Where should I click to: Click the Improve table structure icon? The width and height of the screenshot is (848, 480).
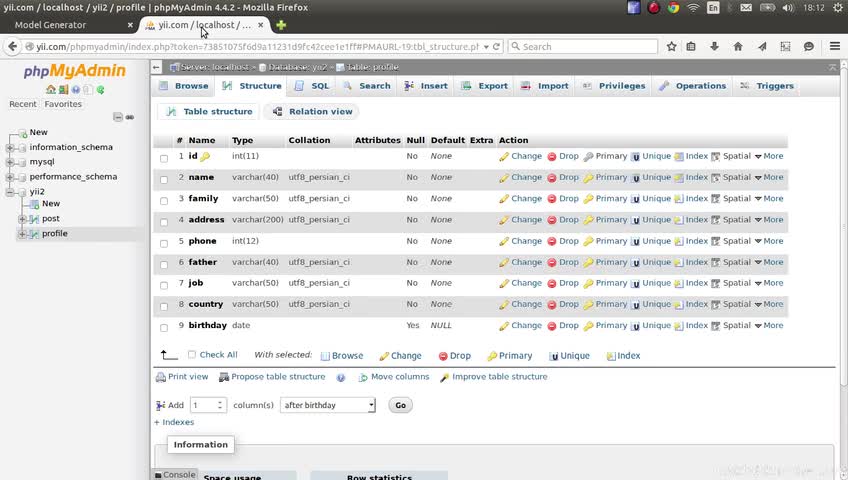click(x=445, y=377)
